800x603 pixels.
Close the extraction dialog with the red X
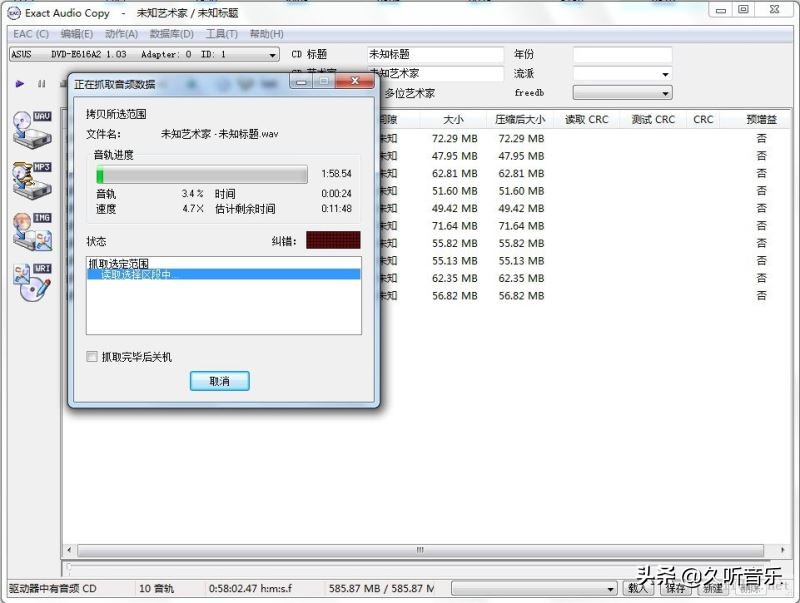[x=356, y=81]
